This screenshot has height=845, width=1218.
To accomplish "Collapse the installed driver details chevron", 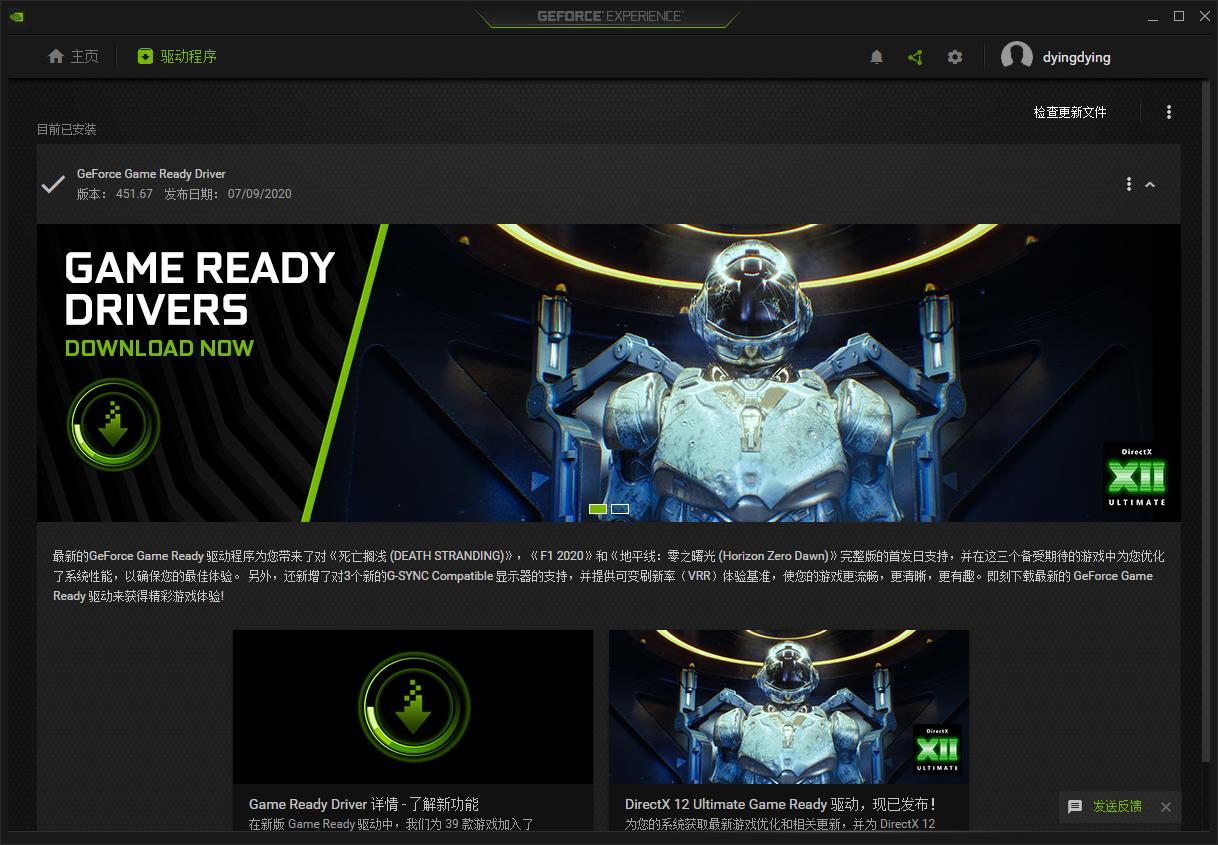I will click(1150, 185).
